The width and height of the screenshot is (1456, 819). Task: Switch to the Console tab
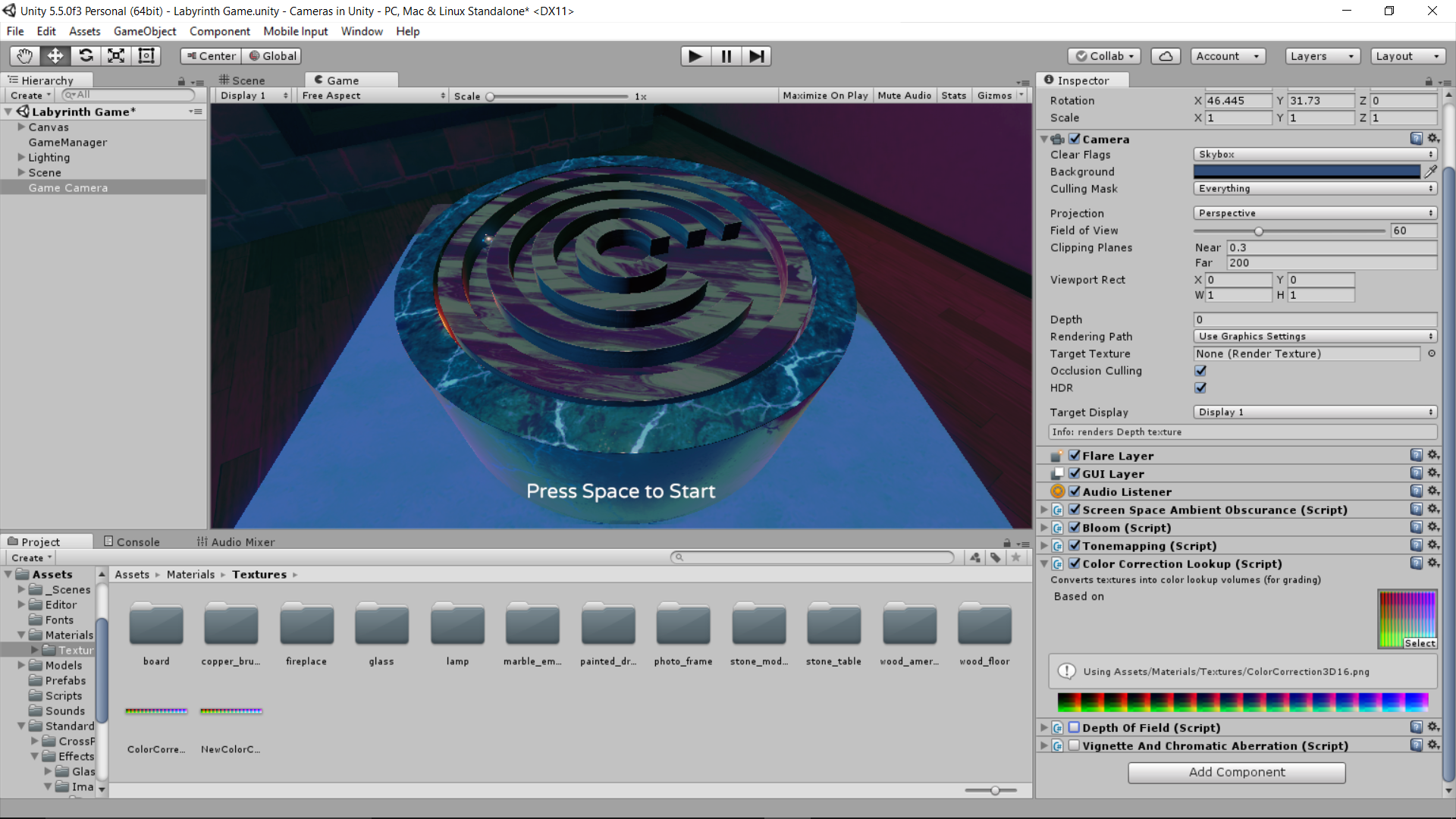pyautogui.click(x=132, y=541)
